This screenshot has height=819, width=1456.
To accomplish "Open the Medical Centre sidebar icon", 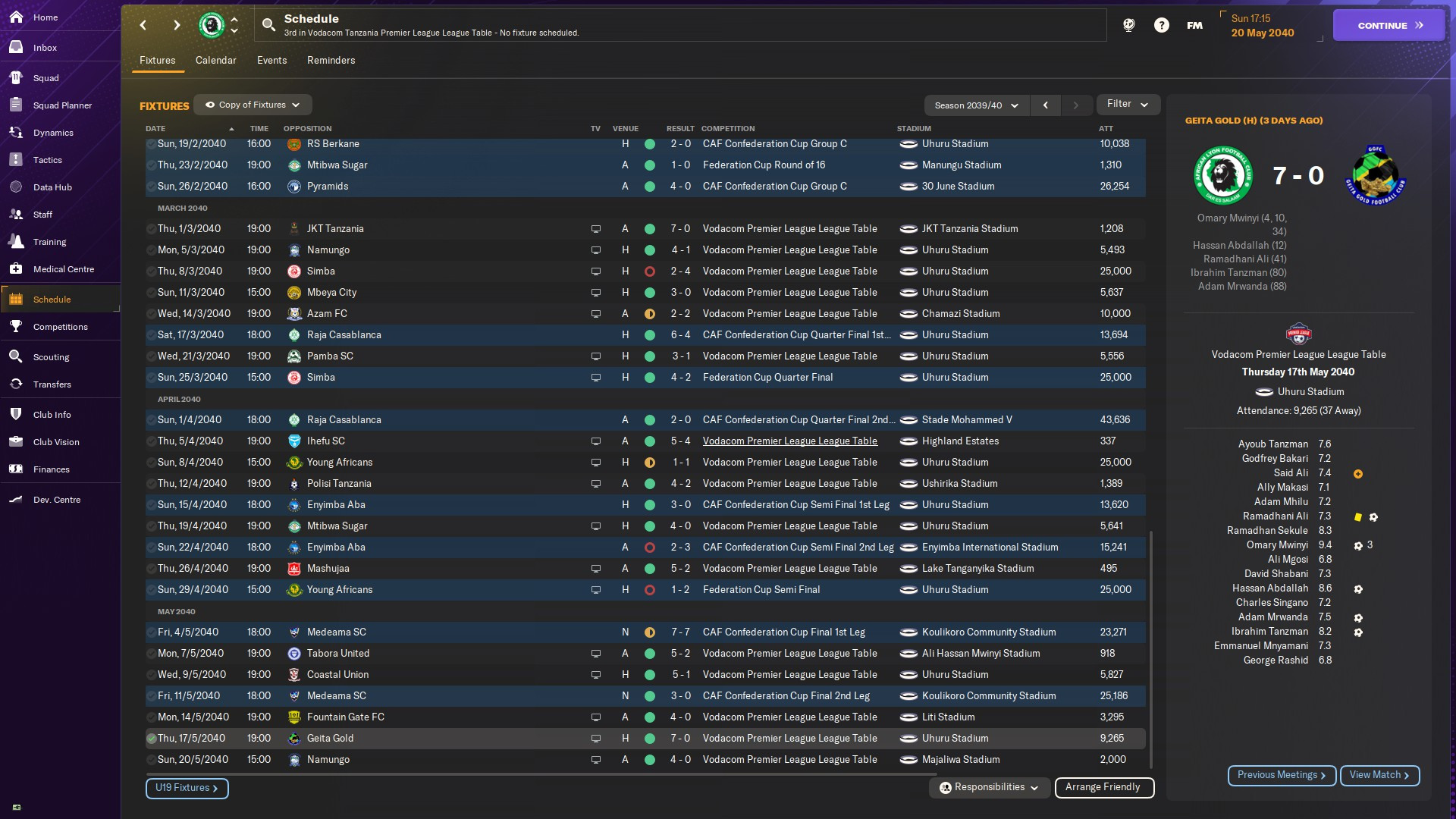I will tap(16, 269).
